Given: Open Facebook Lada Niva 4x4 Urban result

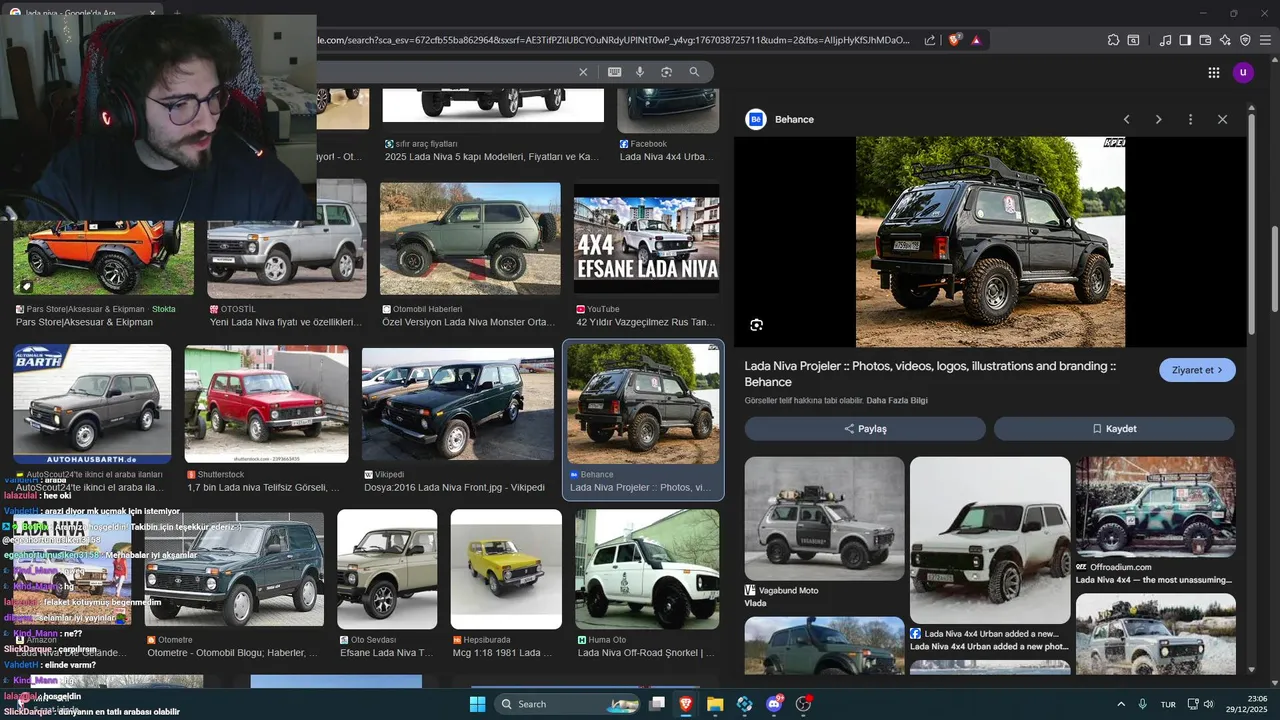Looking at the screenshot, I should tap(665, 157).
